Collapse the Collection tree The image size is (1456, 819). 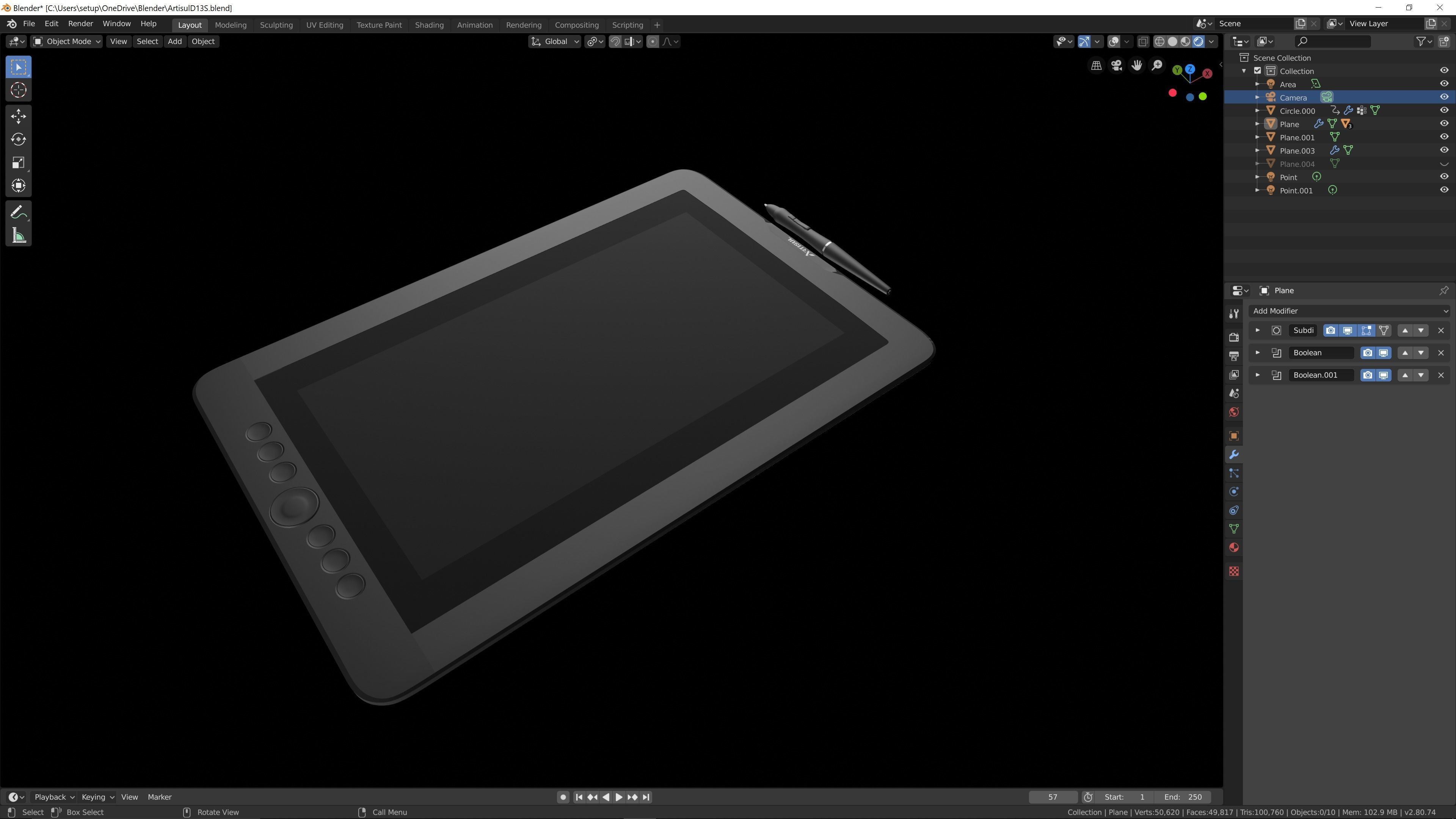[1244, 71]
